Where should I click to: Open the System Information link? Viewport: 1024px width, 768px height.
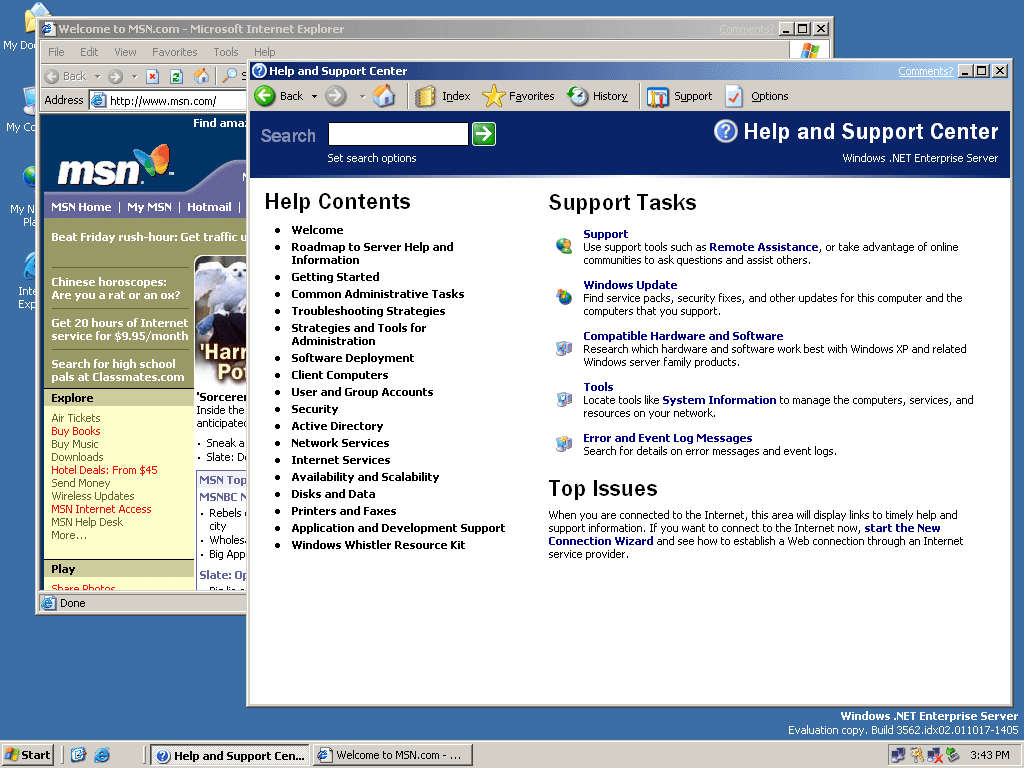719,400
